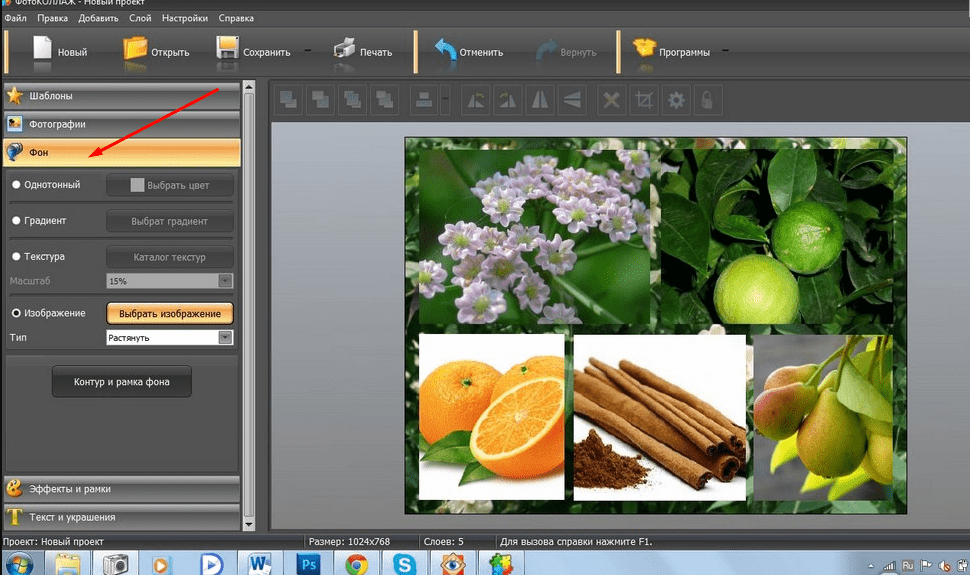
Task: Open object settings with the gear icon
Action: [676, 100]
